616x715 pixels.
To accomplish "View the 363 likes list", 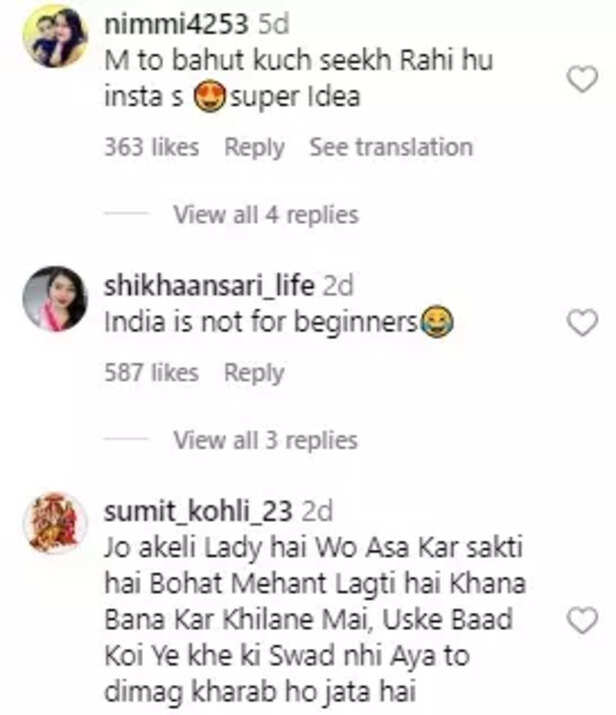I will 151,147.
